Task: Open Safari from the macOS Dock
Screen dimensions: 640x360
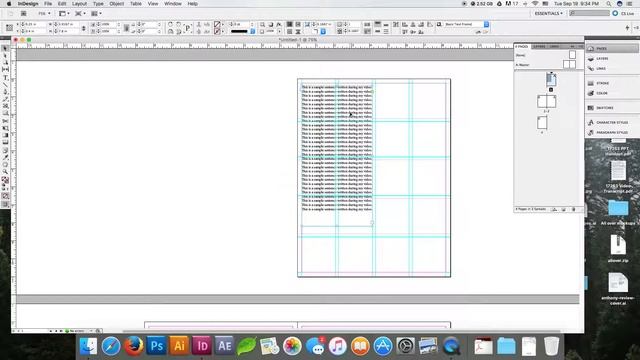Action: [111, 346]
